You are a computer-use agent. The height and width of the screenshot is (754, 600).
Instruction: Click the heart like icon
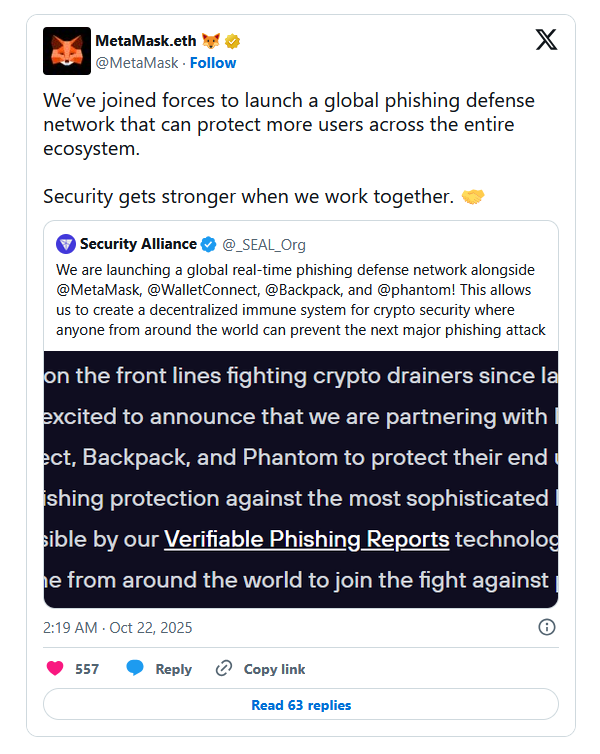point(56,668)
